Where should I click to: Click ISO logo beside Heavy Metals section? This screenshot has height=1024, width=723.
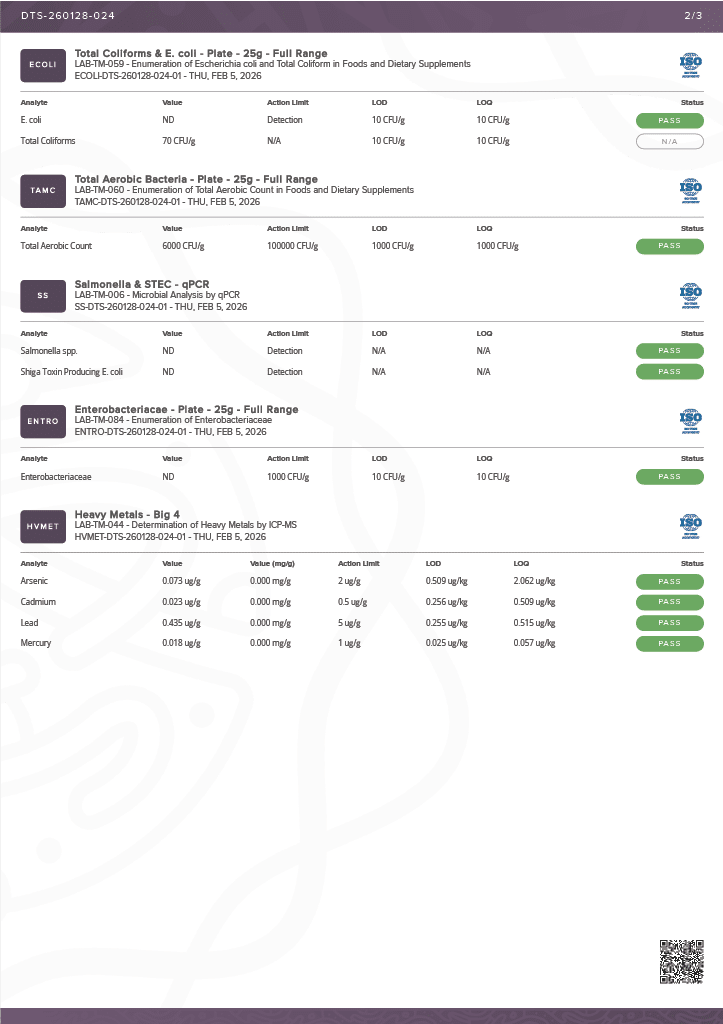click(x=691, y=525)
